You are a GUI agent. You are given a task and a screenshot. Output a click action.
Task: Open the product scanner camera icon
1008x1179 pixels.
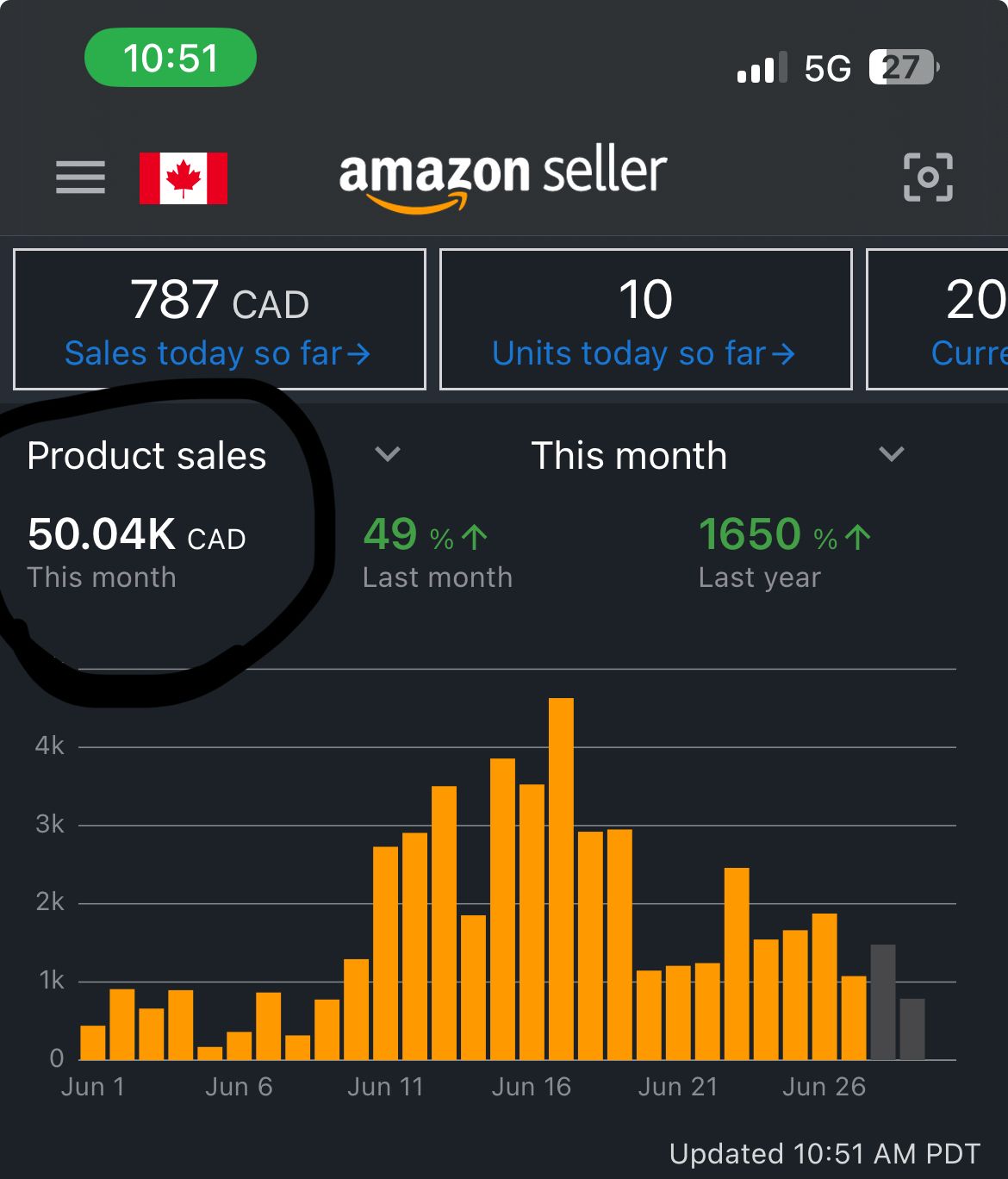pos(928,178)
